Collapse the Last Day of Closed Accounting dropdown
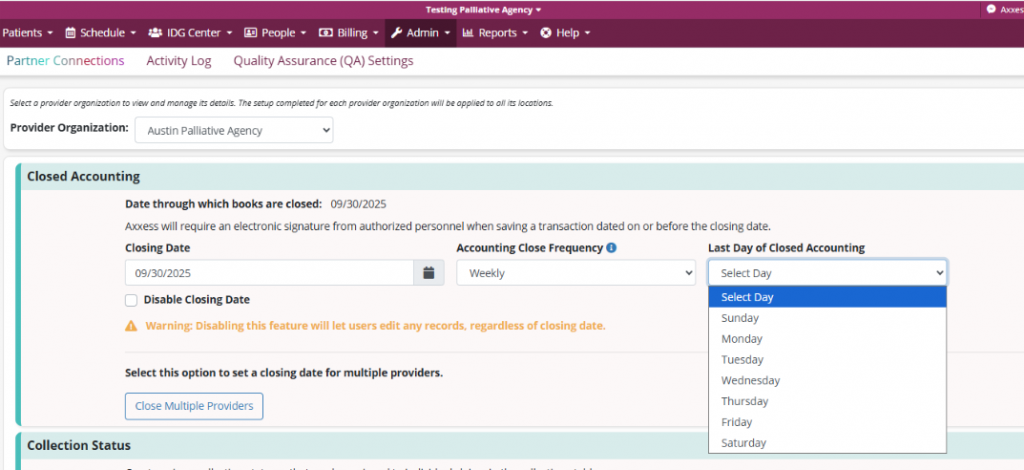 [x=827, y=273]
